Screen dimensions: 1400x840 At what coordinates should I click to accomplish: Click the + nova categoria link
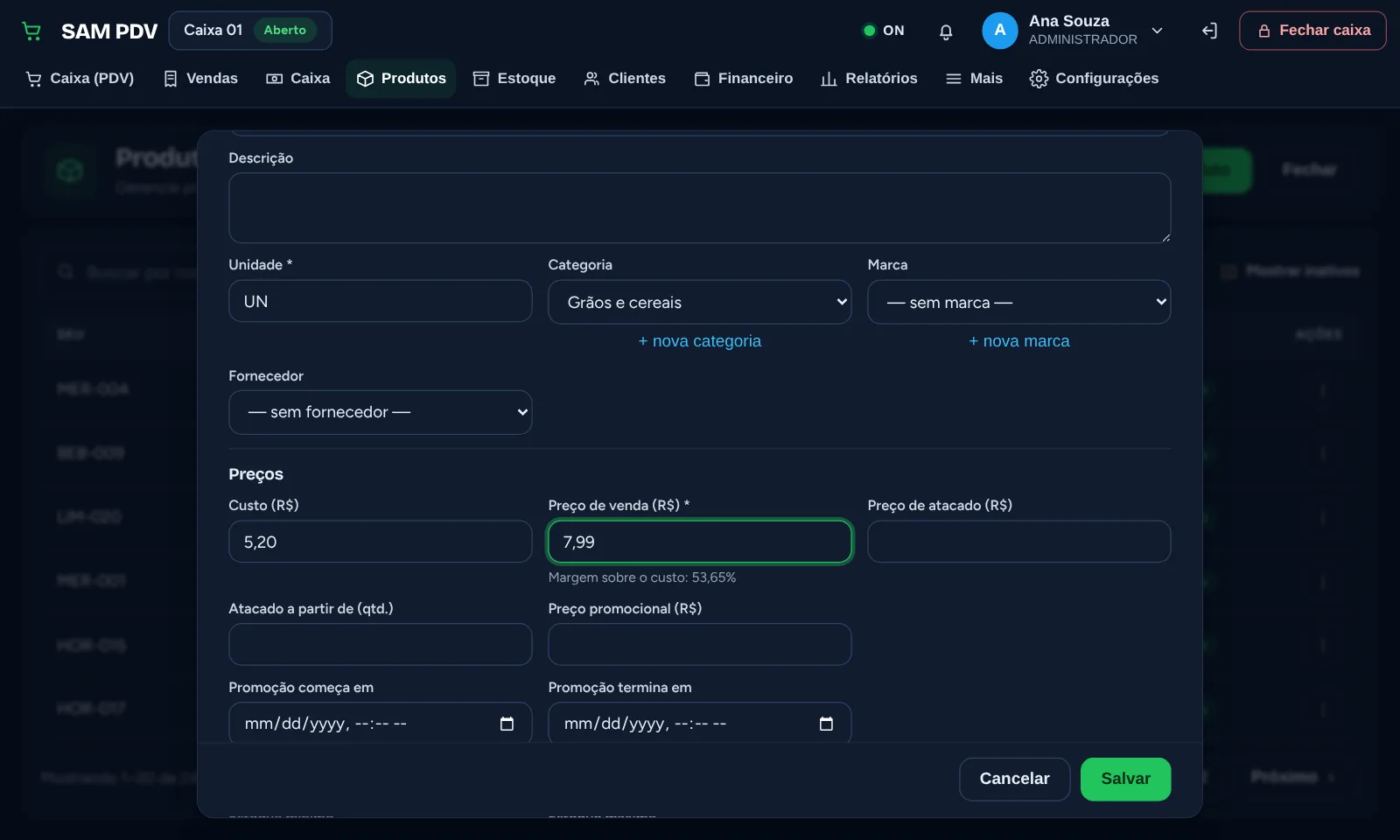pyautogui.click(x=699, y=341)
